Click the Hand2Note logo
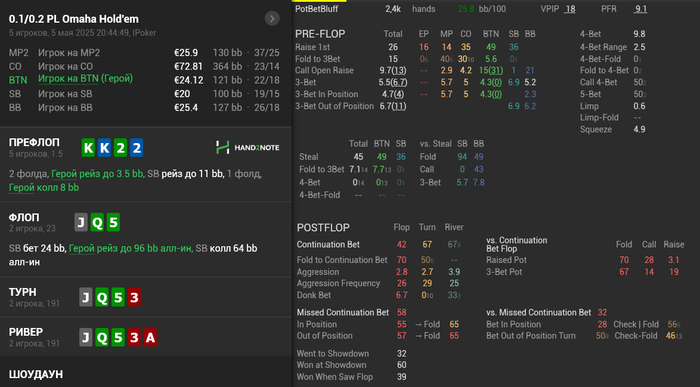The height and width of the screenshot is (387, 700). [248, 147]
